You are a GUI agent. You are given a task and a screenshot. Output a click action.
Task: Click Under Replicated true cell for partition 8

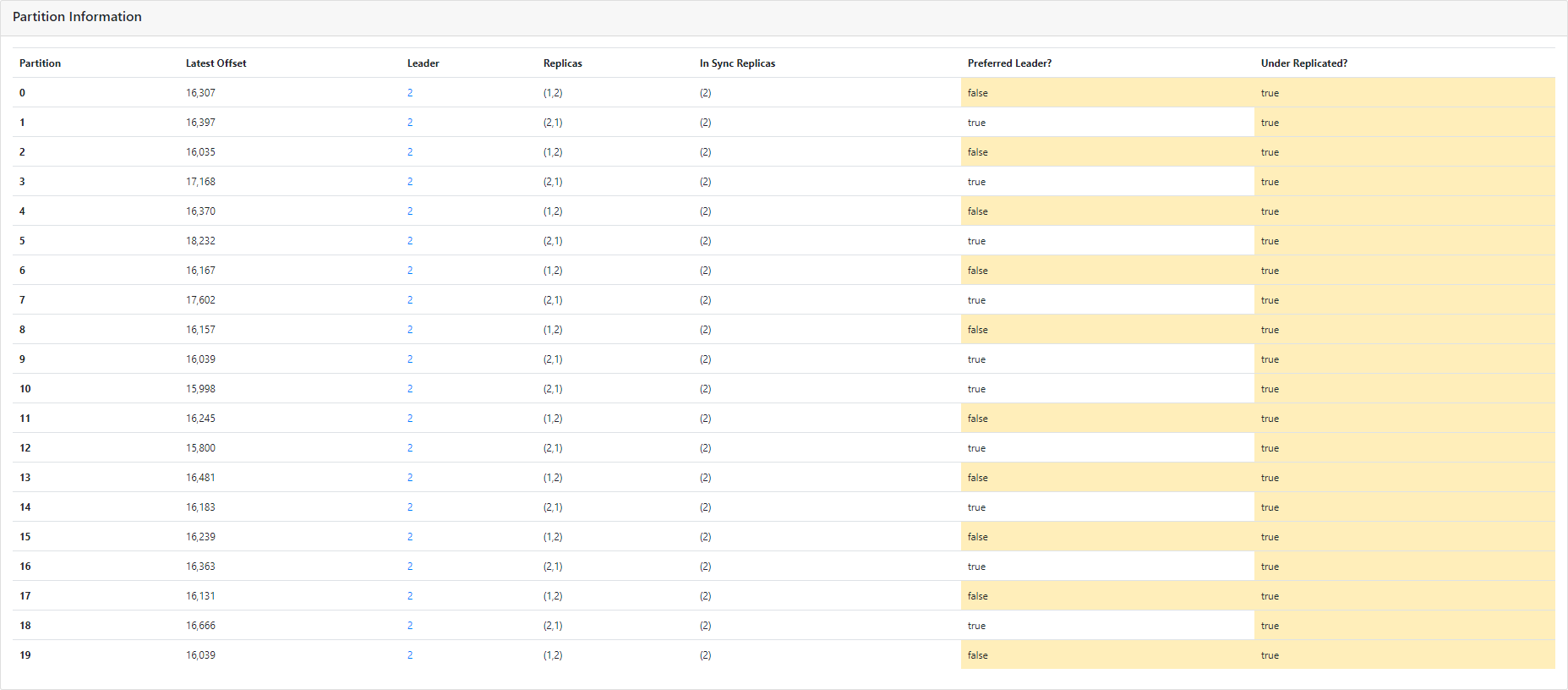coord(1270,330)
